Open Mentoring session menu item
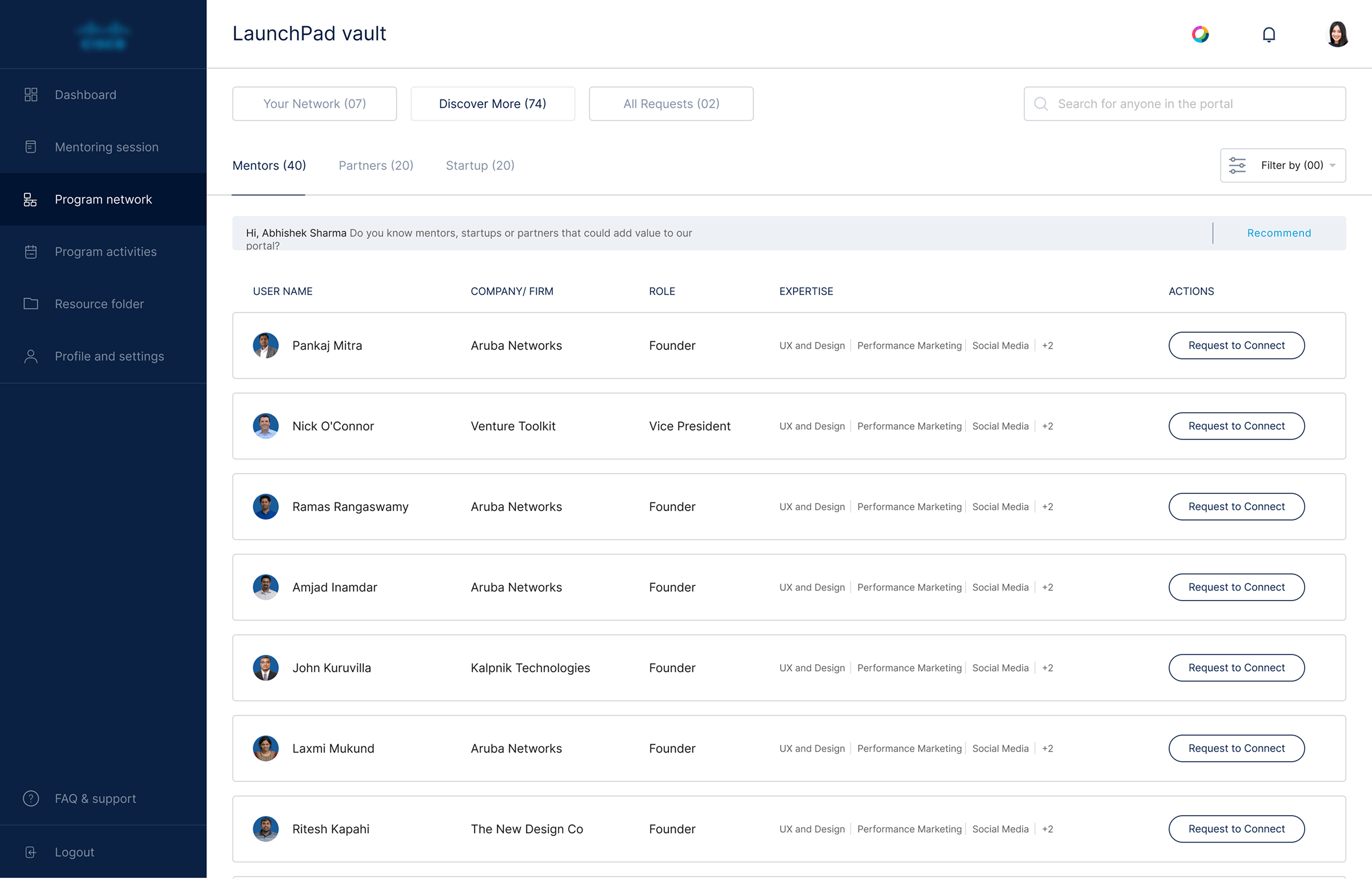This screenshot has height=879, width=1372. click(x=103, y=147)
